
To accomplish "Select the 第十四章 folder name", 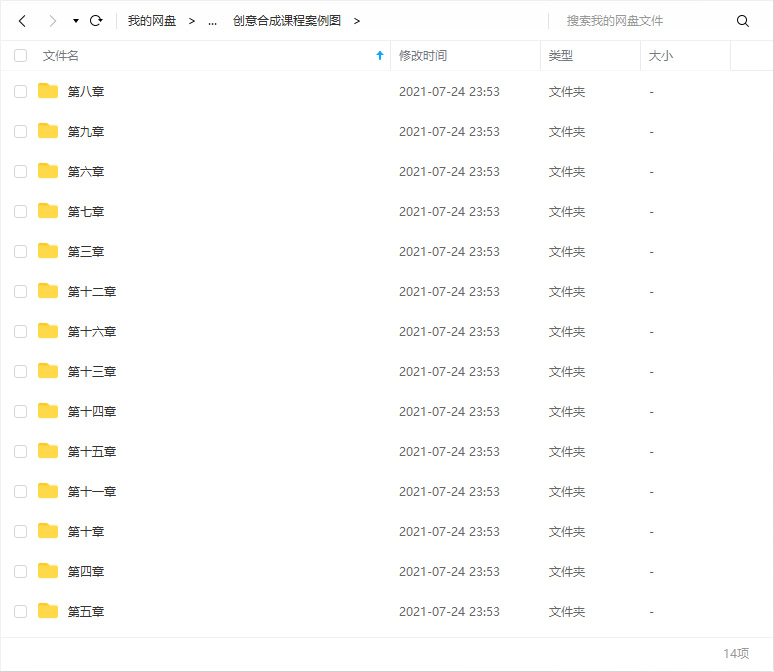I will 92,412.
